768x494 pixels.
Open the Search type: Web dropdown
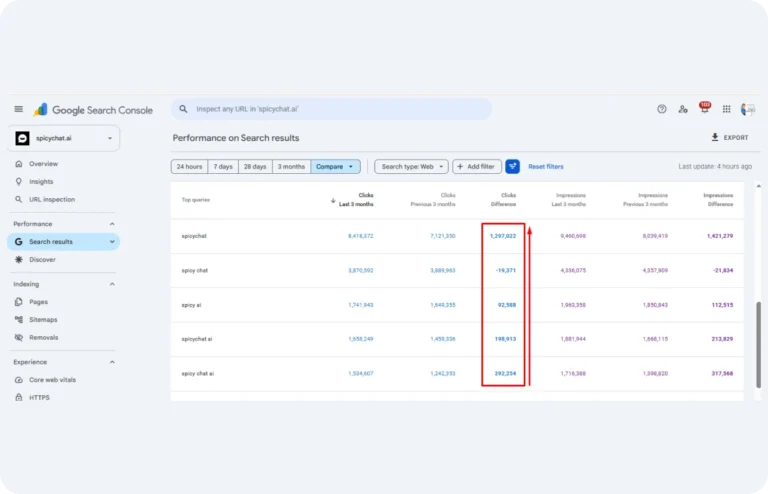pos(411,166)
